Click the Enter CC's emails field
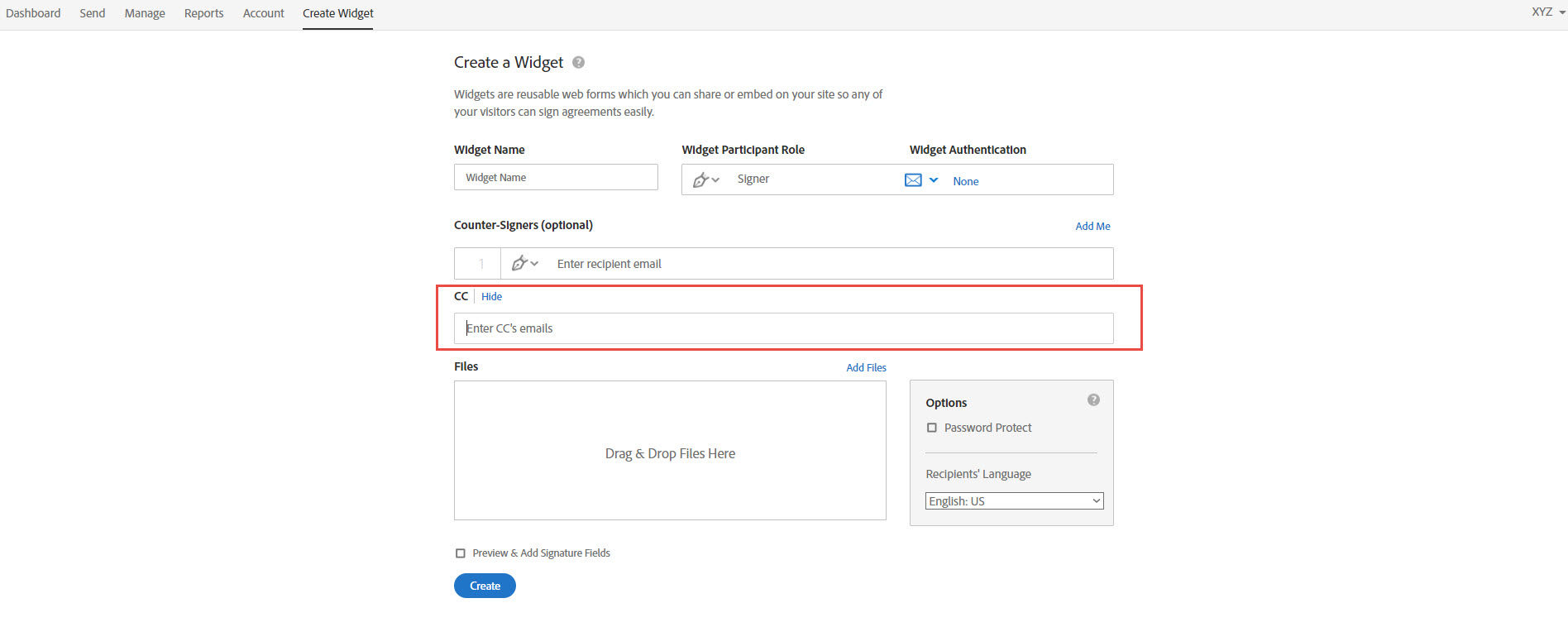The height and width of the screenshot is (627, 1568). click(783, 328)
